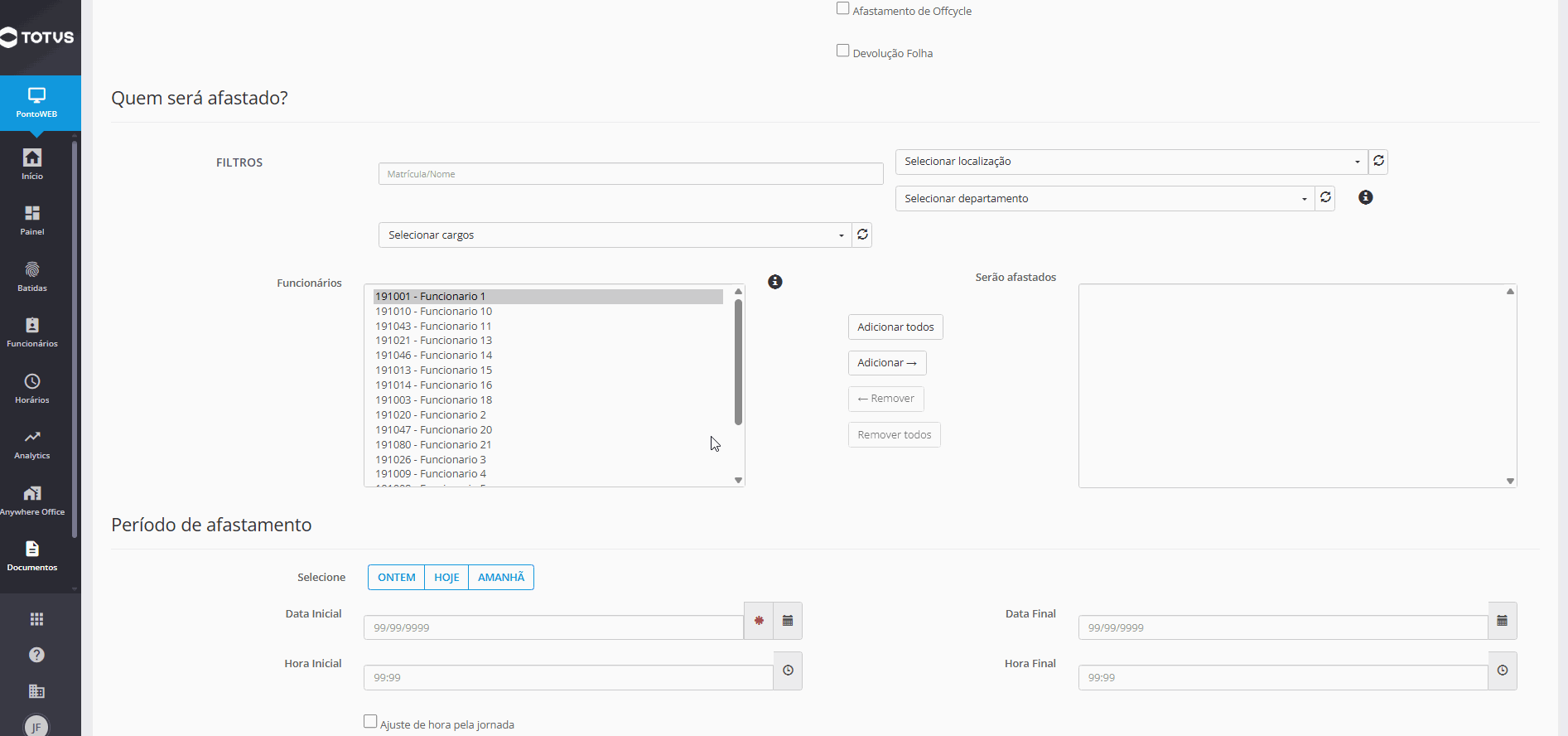Select 191003 - Funcionario 18
Viewport: 1568px width, 736px height.
point(548,400)
